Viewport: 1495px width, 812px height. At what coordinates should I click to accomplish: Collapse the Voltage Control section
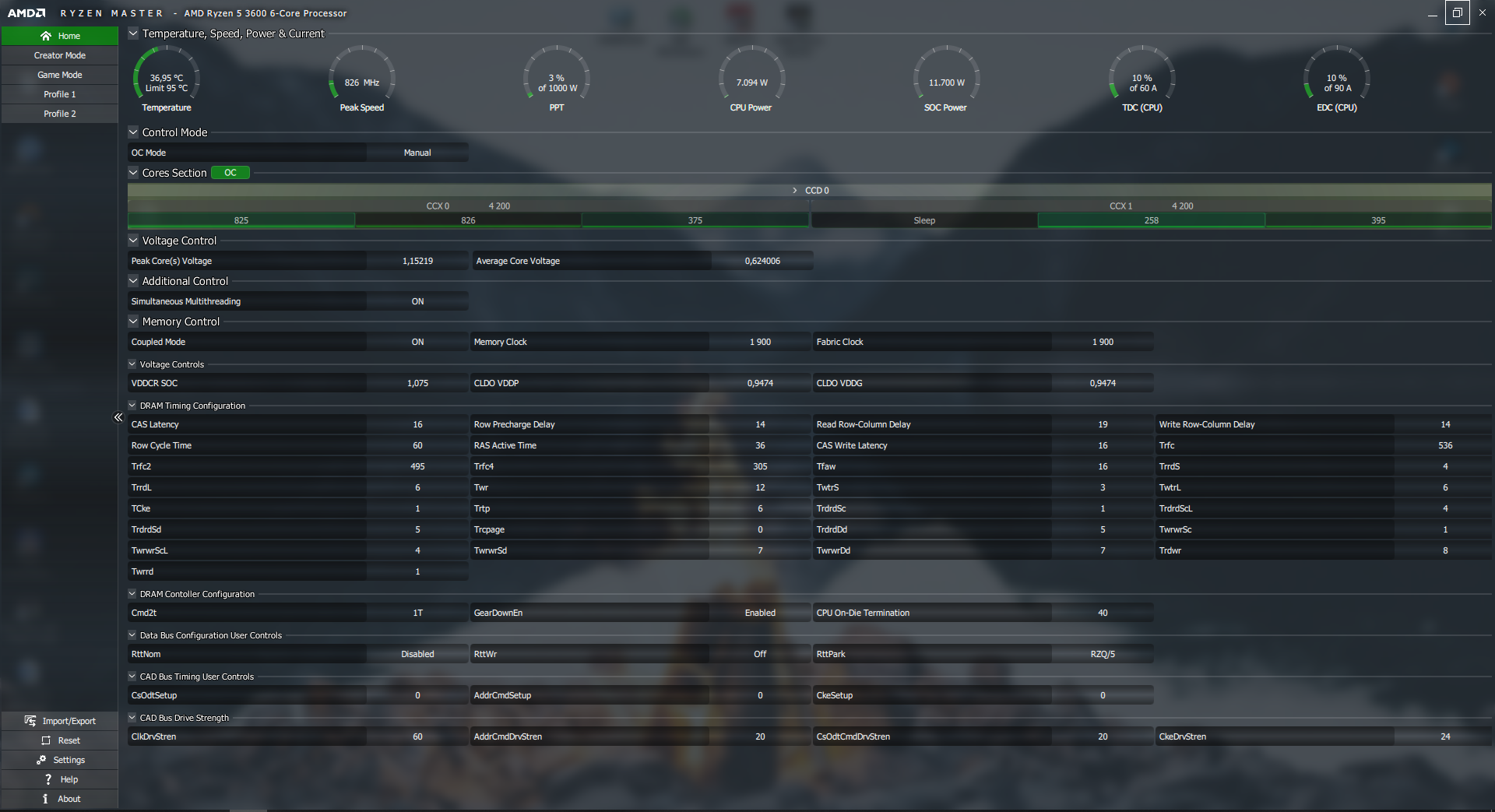[133, 241]
